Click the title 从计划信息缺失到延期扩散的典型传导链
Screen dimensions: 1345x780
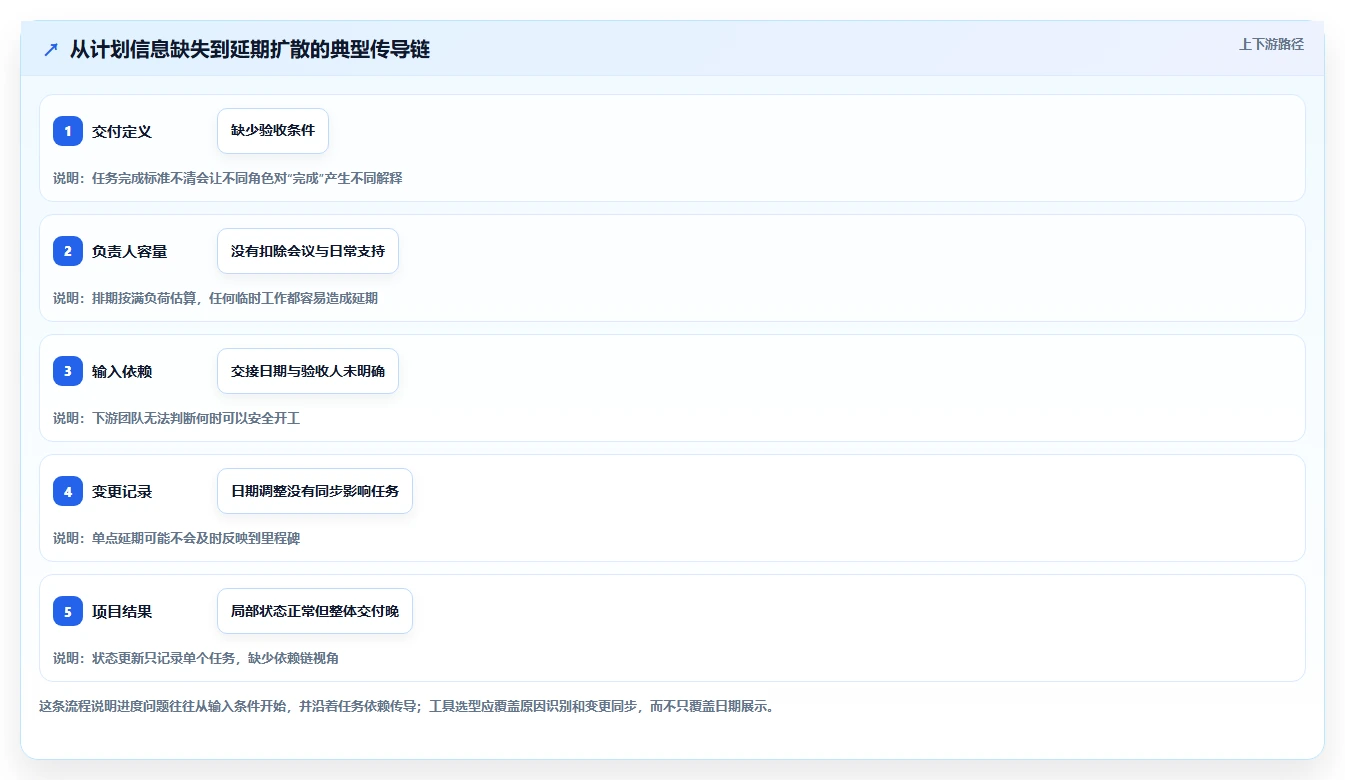[250, 50]
